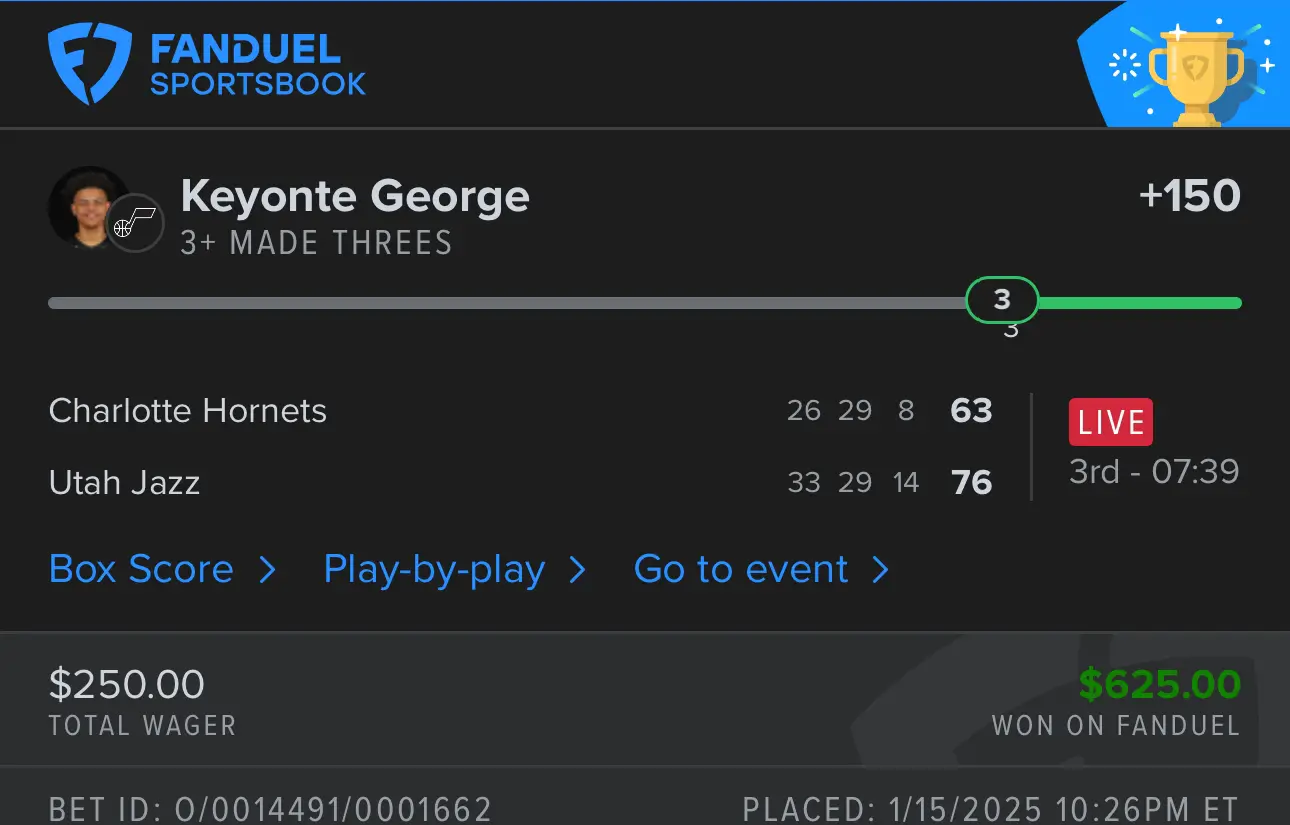The image size is (1290, 825).
Task: Click the Utah Jazz team logo badge
Action: 135,222
